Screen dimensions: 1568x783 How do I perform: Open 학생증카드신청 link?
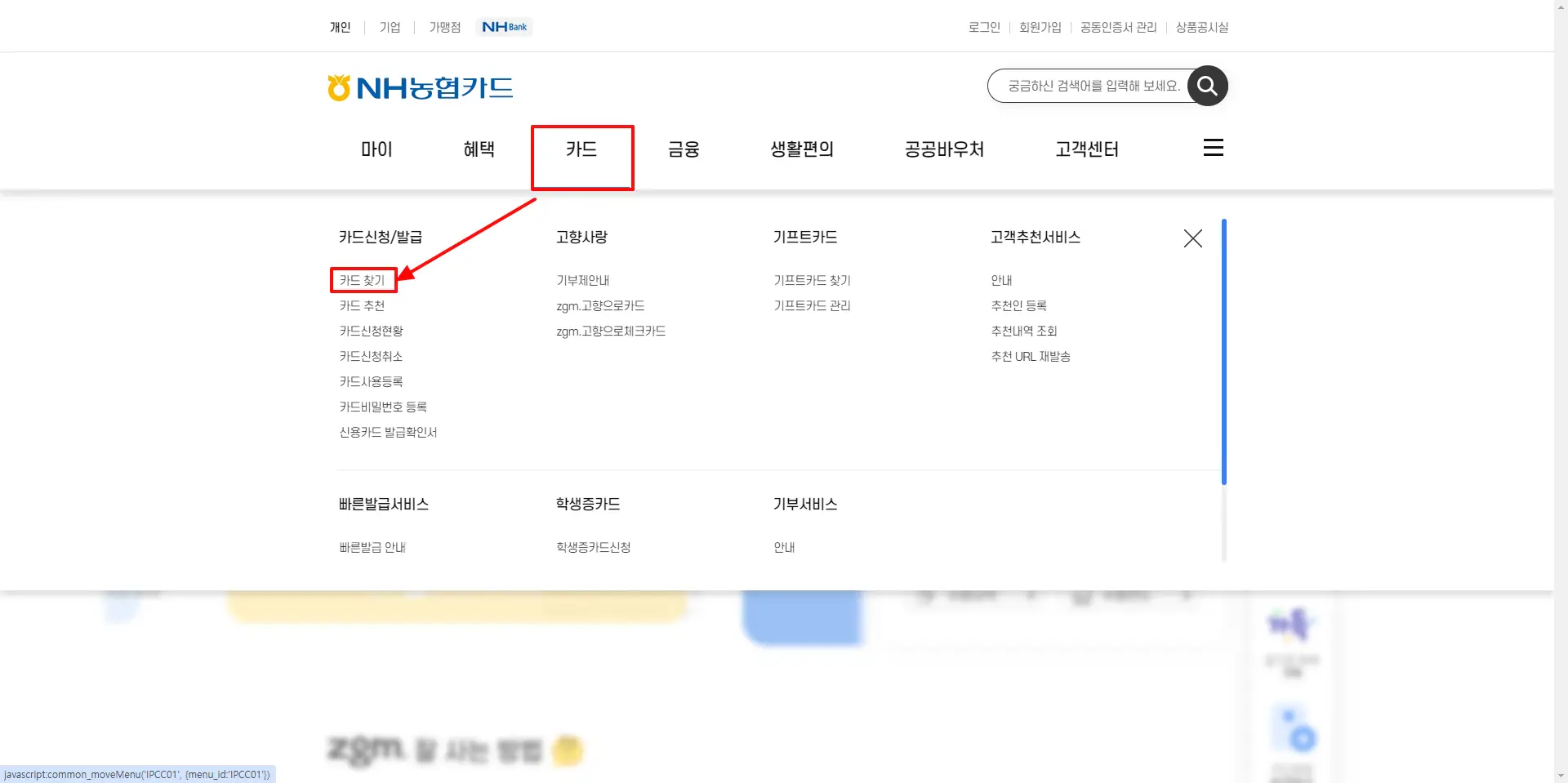594,547
